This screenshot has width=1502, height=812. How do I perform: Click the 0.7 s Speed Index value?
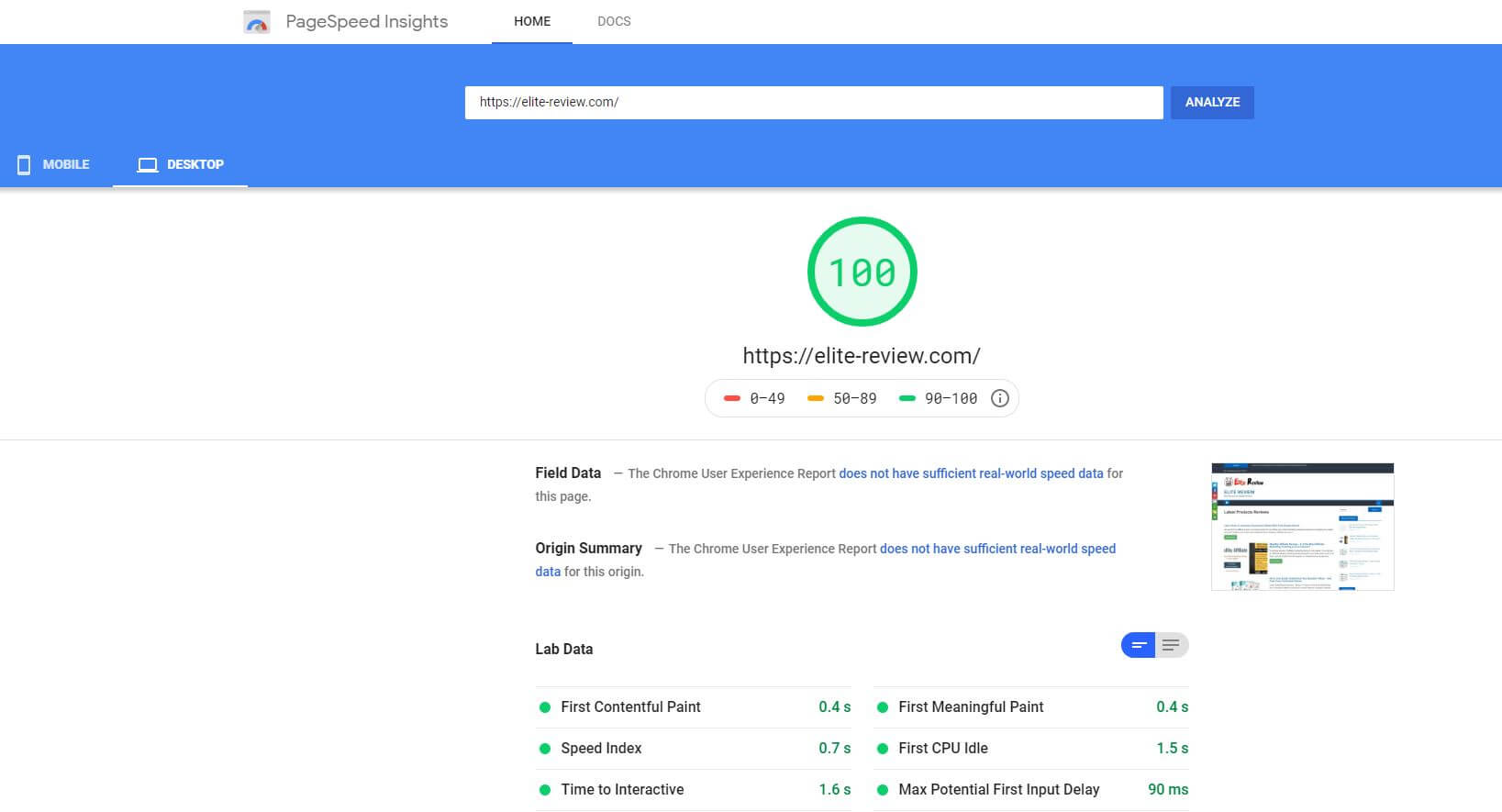pos(835,749)
